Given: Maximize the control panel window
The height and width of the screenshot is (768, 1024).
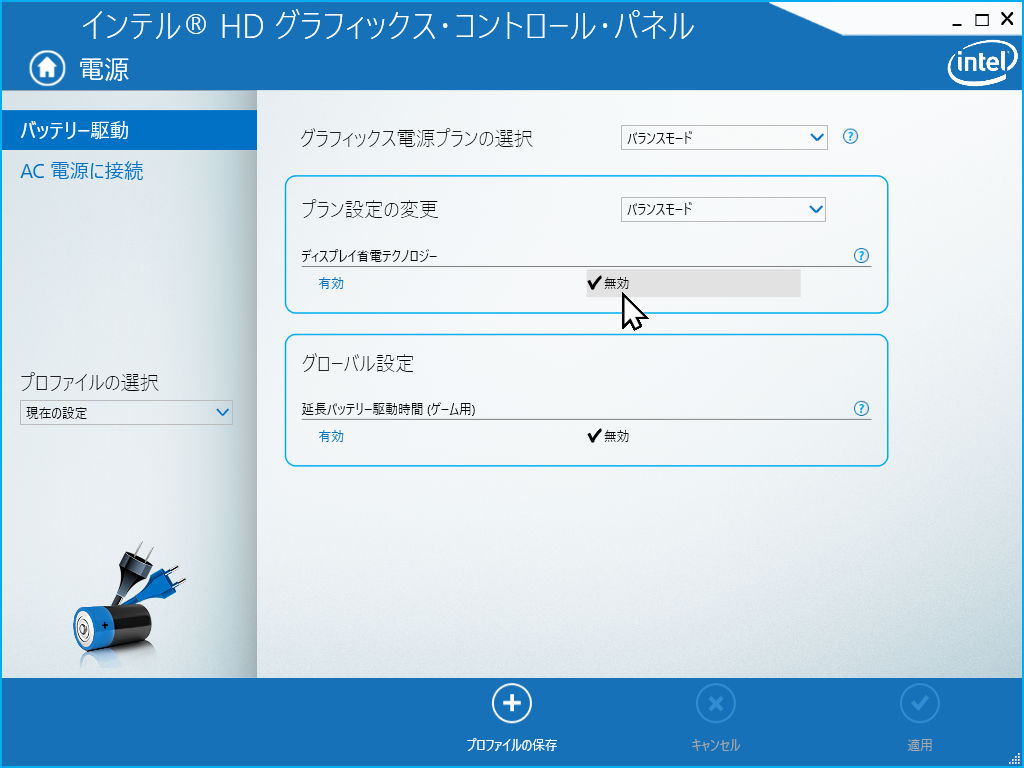Looking at the screenshot, I should [x=981, y=19].
